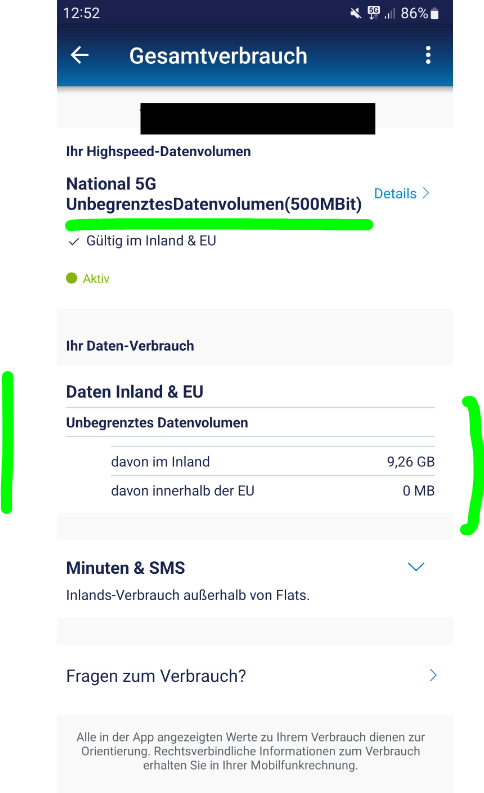
Task: Tap the clock time in status bar
Action: tap(81, 13)
